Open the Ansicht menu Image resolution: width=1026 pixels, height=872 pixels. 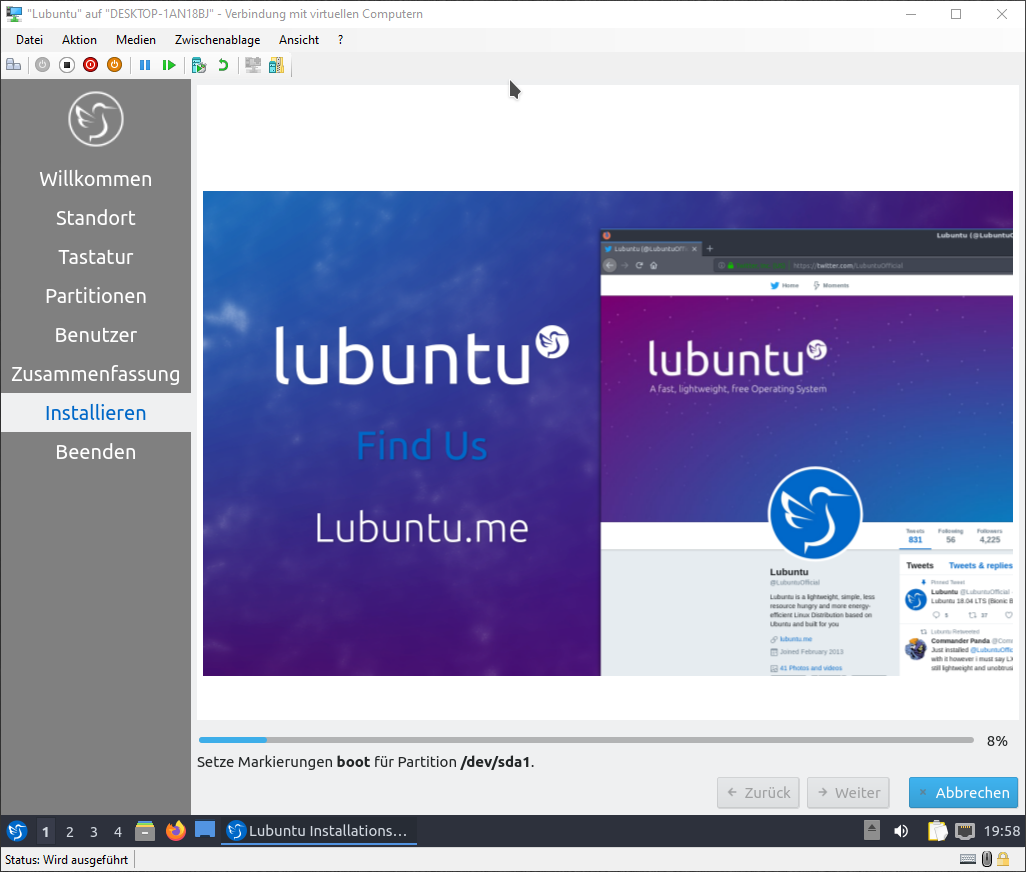coord(299,40)
